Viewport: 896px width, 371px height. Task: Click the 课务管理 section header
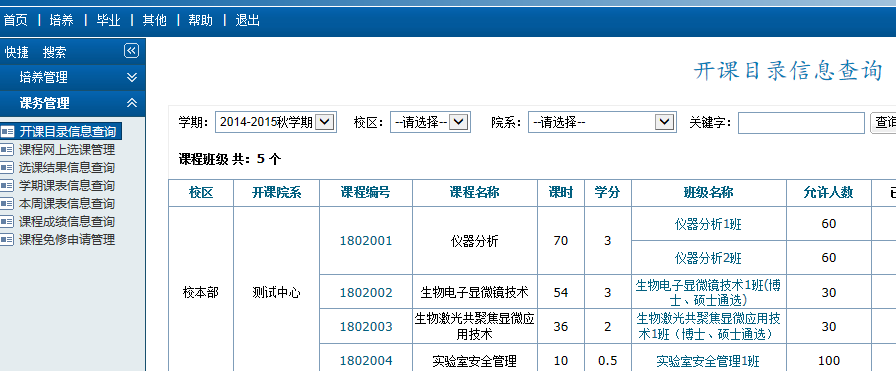click(x=72, y=103)
